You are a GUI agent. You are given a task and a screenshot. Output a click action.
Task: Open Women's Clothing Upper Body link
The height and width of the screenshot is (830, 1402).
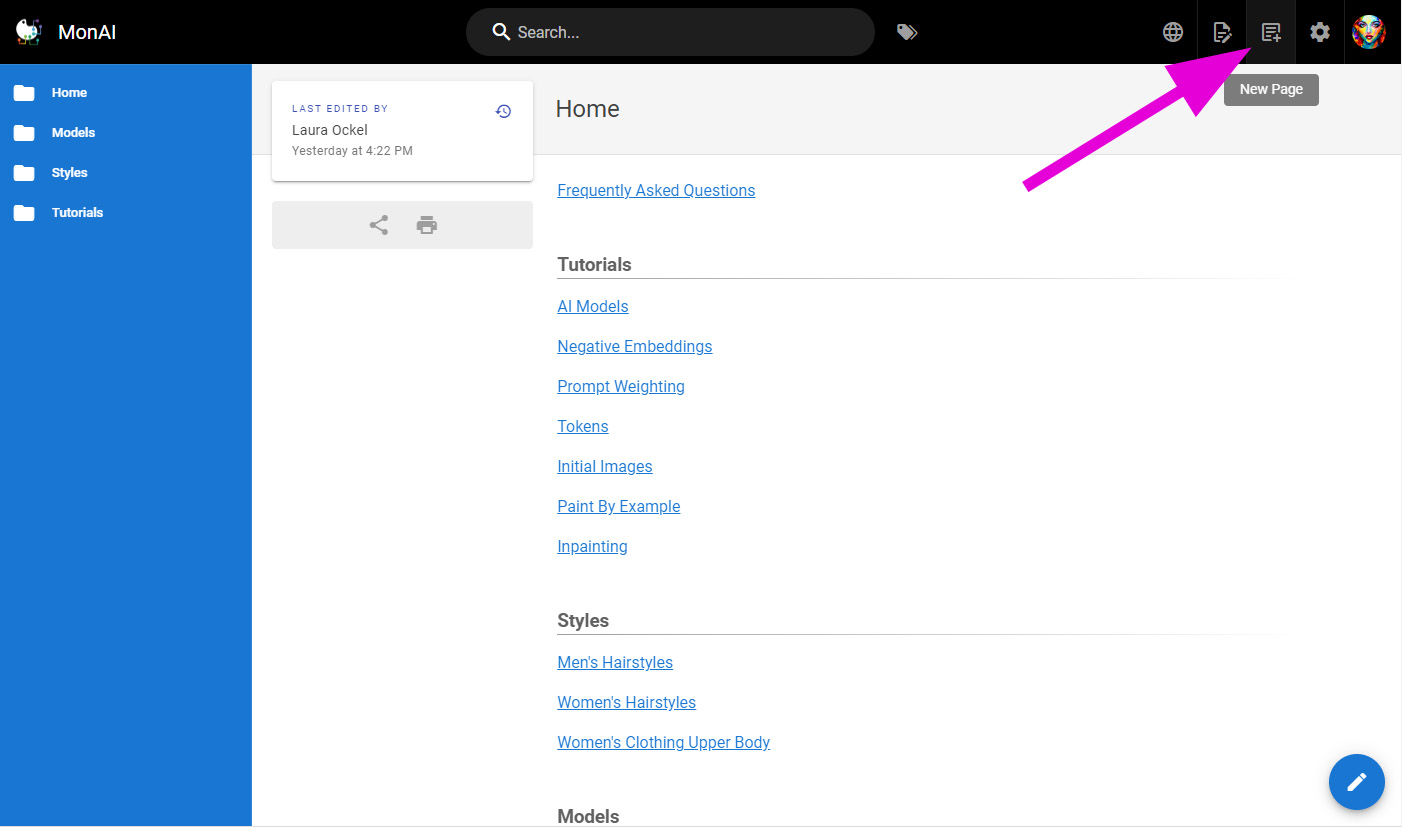pos(663,742)
